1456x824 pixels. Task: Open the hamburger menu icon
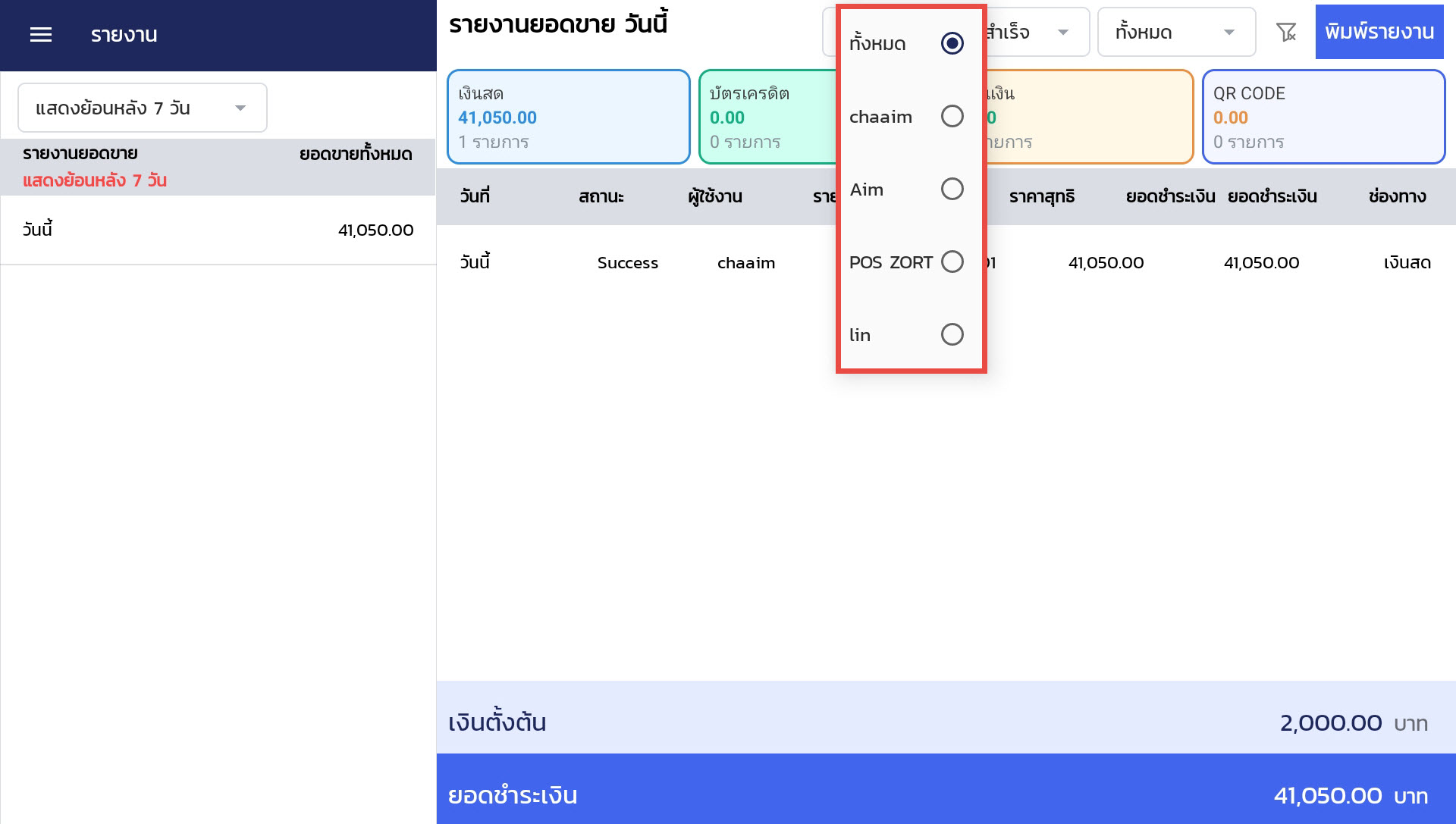pyautogui.click(x=41, y=35)
